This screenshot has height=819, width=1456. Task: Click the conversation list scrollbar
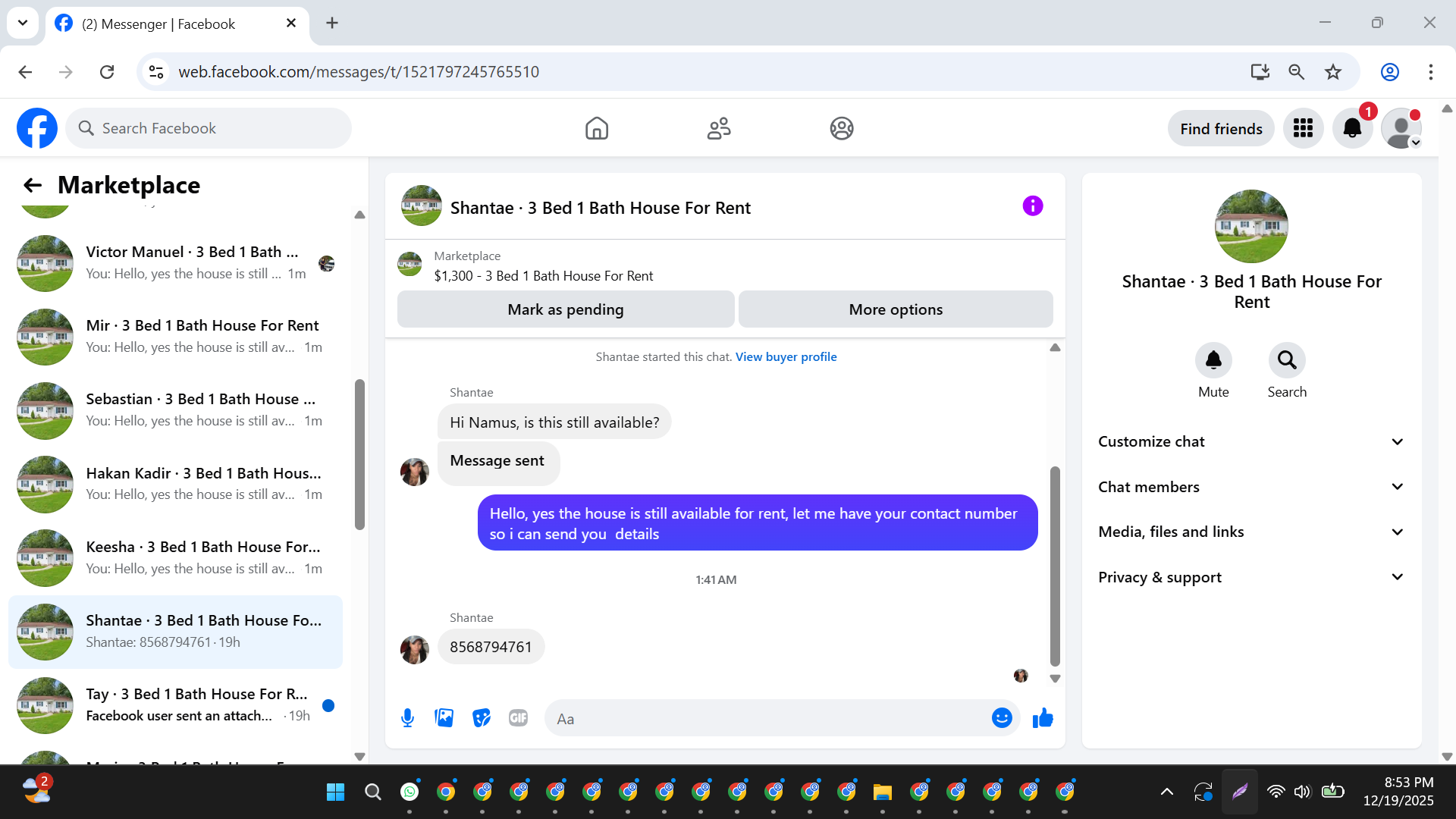click(x=359, y=455)
